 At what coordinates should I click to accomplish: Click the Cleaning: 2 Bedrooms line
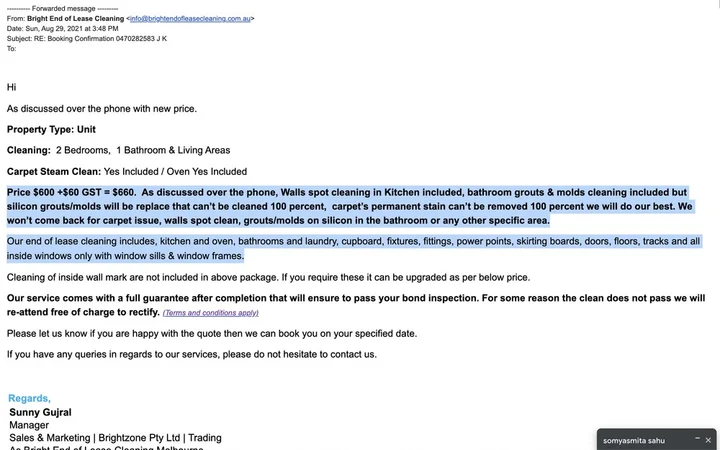(x=118, y=150)
